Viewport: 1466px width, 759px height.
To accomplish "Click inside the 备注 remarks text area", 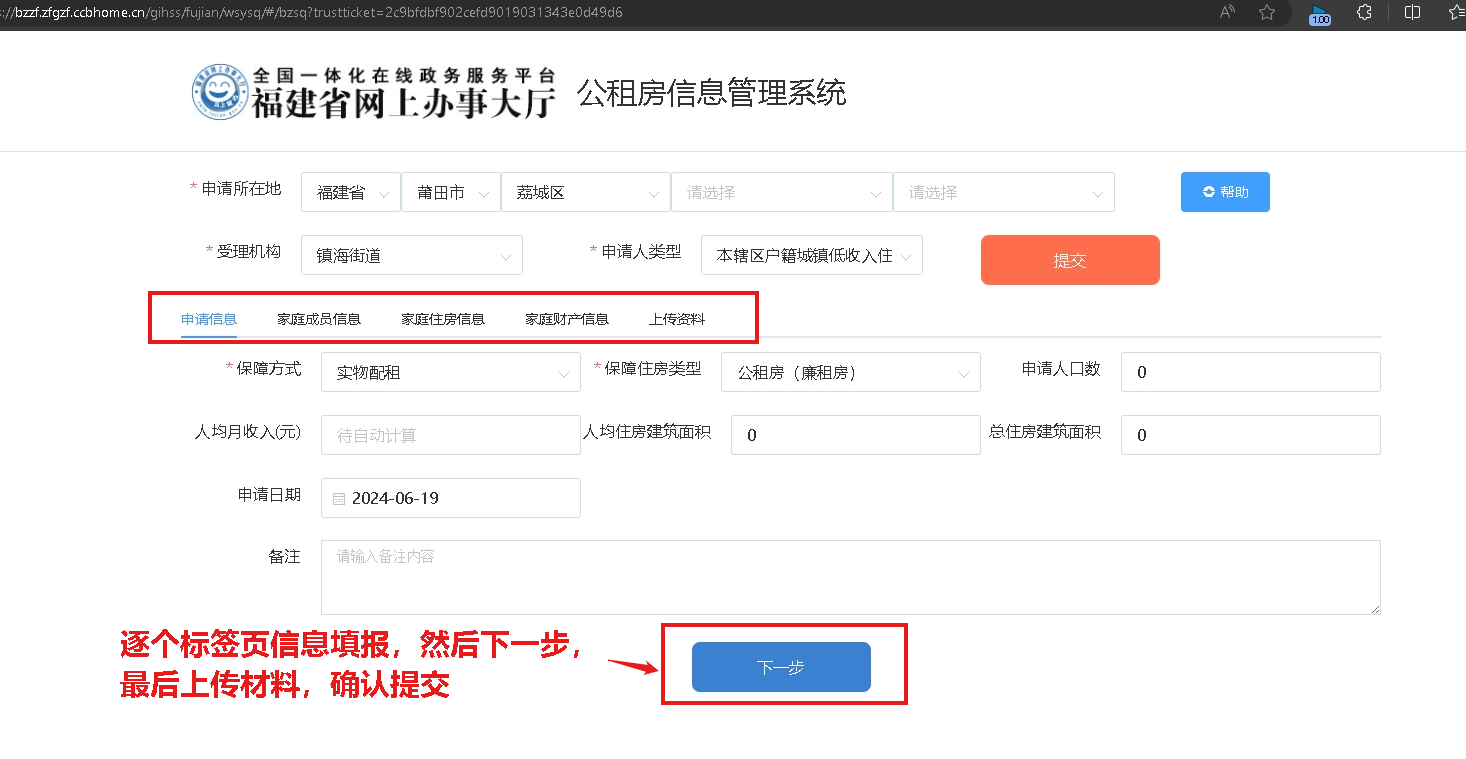I will [x=848, y=576].
